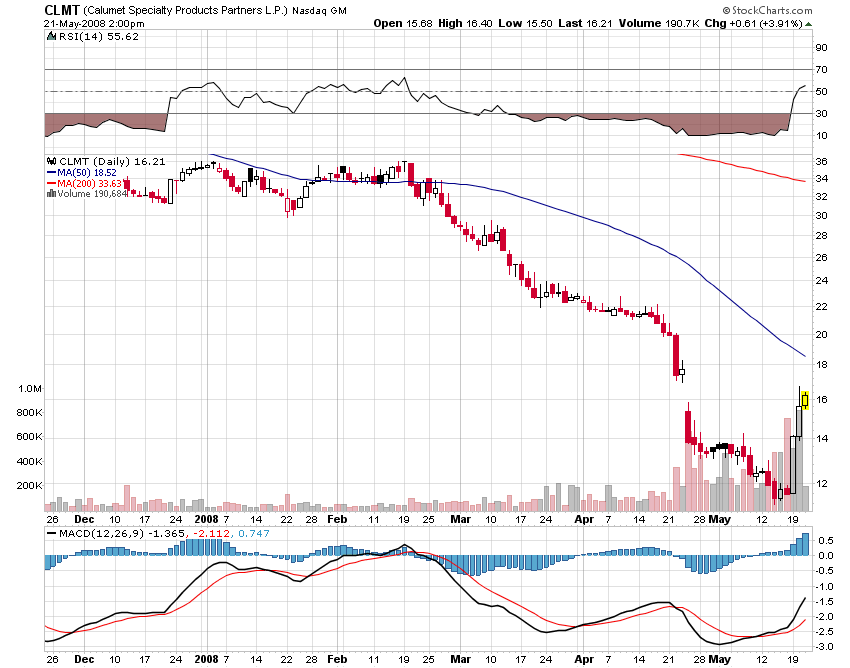The image size is (850, 668).
Task: Click May on the date axis under the volume bars
Action: coord(720,519)
